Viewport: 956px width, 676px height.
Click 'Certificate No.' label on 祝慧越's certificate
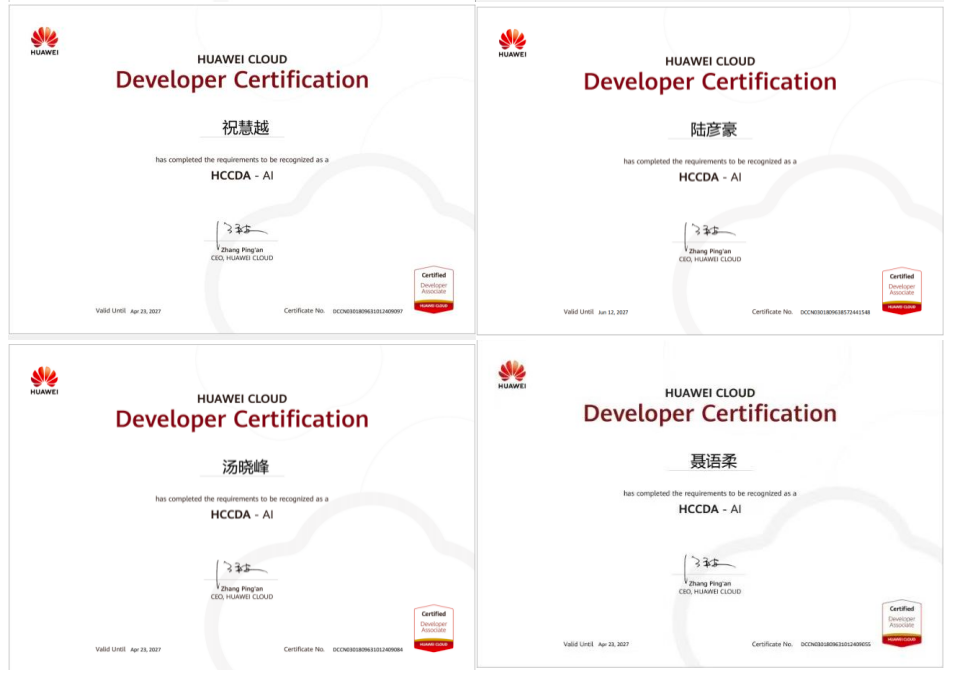(x=304, y=311)
